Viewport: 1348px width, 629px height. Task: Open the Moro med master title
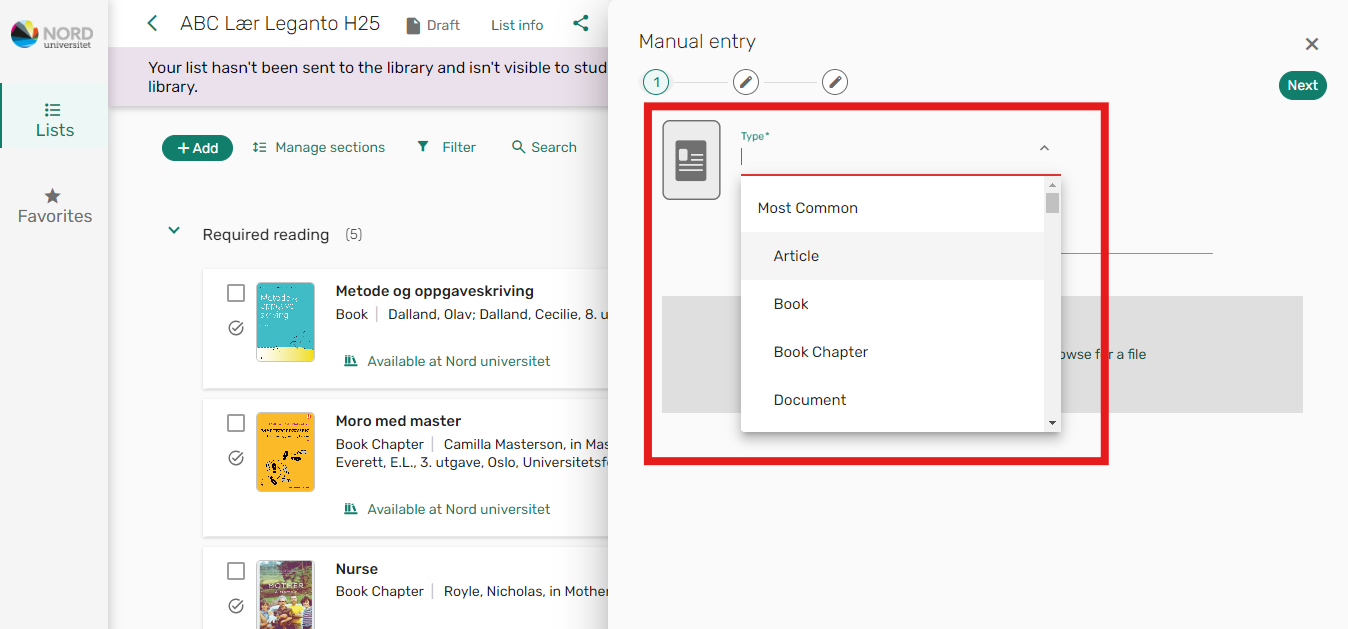pyautogui.click(x=398, y=421)
